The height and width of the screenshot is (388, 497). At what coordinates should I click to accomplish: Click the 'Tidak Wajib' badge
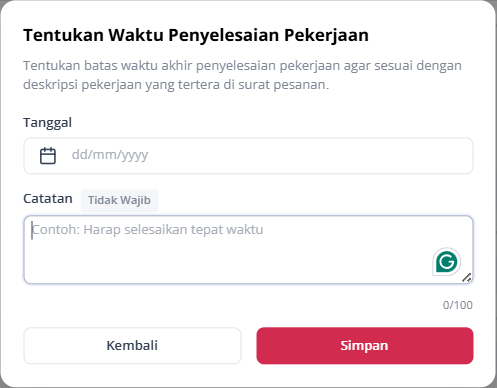[x=119, y=200]
